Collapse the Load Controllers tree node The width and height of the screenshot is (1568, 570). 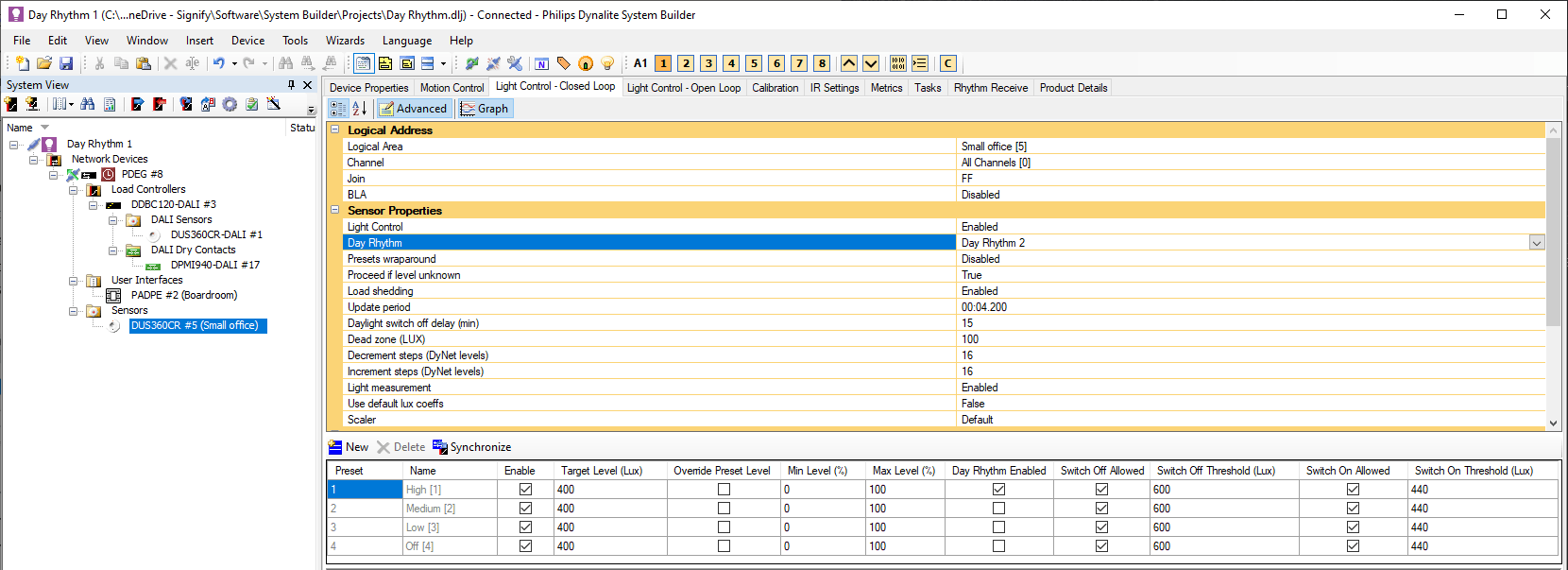[73, 190]
